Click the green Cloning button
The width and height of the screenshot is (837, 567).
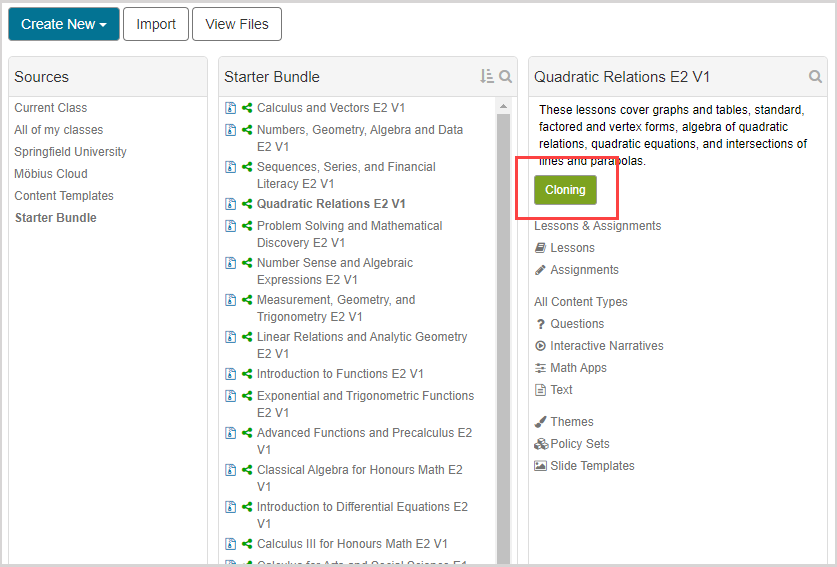click(x=565, y=190)
